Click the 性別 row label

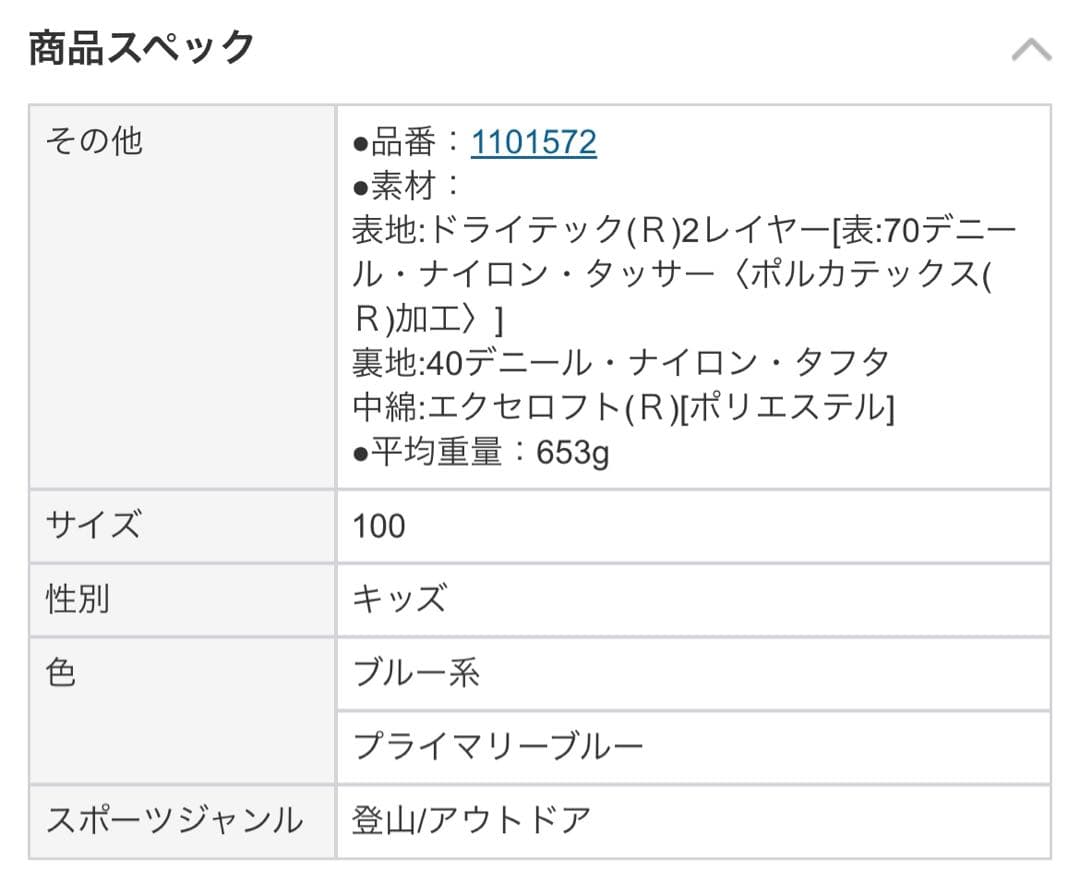pos(78,599)
